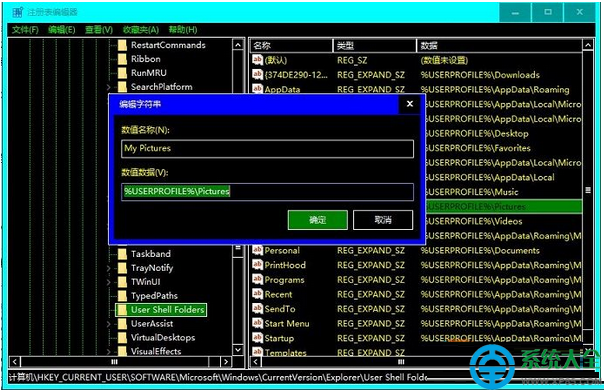This screenshot has height=392, width=604.
Task: Open the 查看(V) menu
Action: click(99, 30)
